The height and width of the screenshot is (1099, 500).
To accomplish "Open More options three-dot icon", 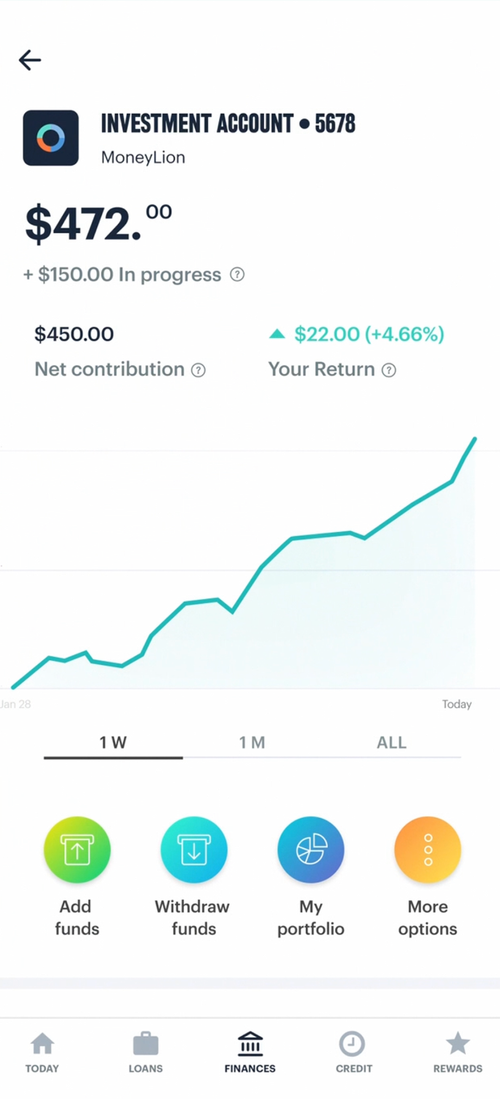I will [x=428, y=849].
